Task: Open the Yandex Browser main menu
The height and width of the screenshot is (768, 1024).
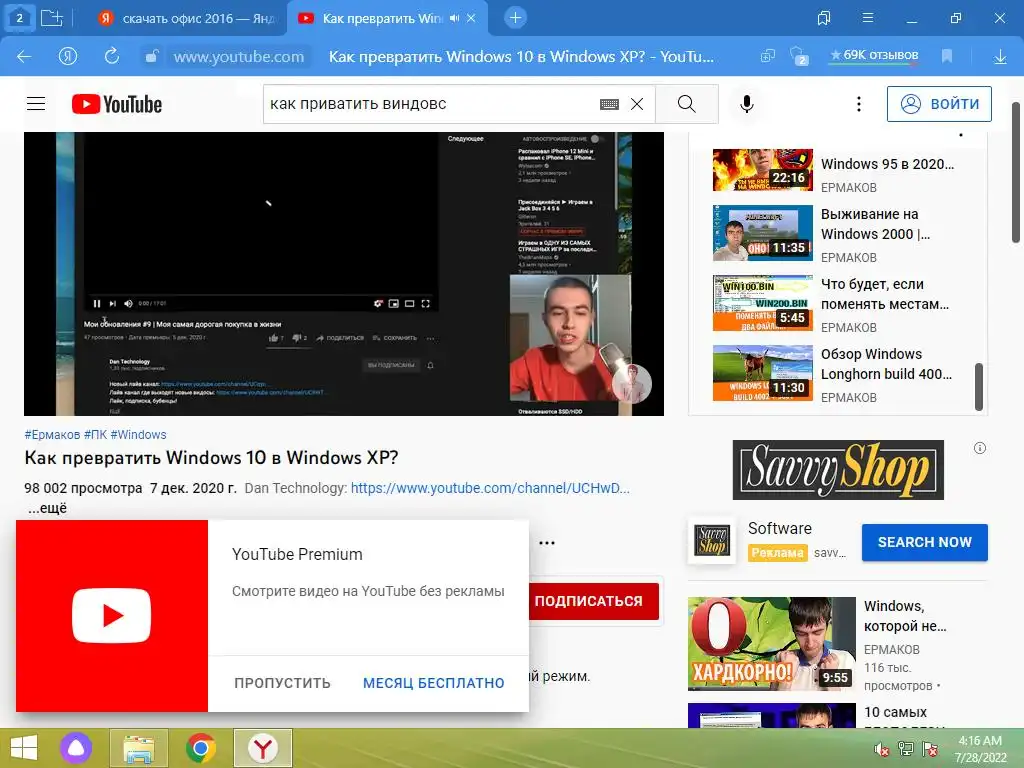Action: click(x=868, y=18)
